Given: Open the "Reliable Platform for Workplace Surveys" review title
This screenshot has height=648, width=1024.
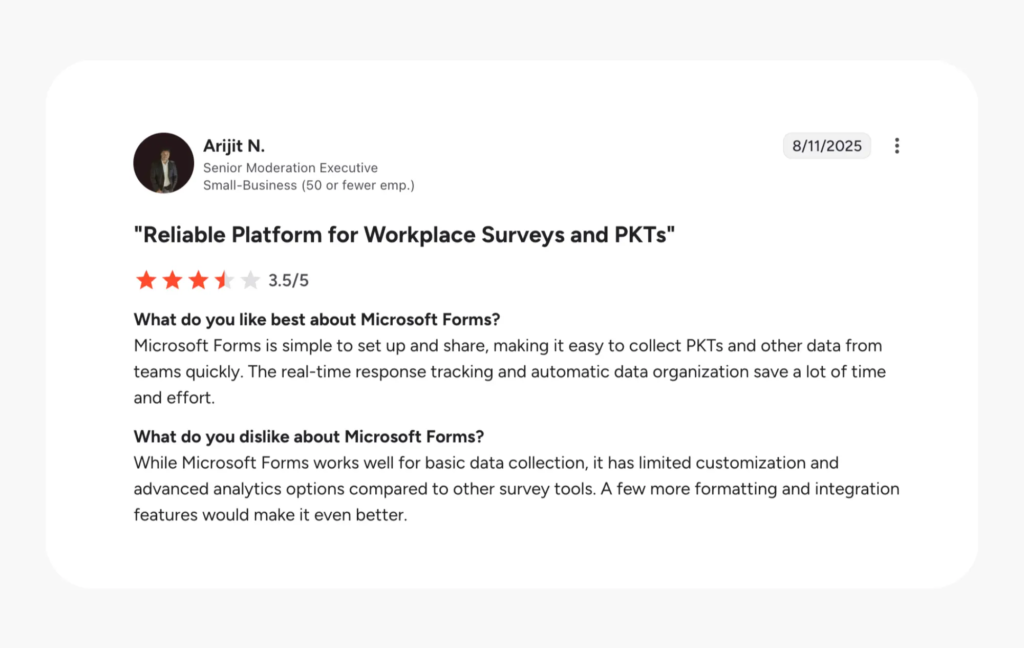Looking at the screenshot, I should pos(405,235).
